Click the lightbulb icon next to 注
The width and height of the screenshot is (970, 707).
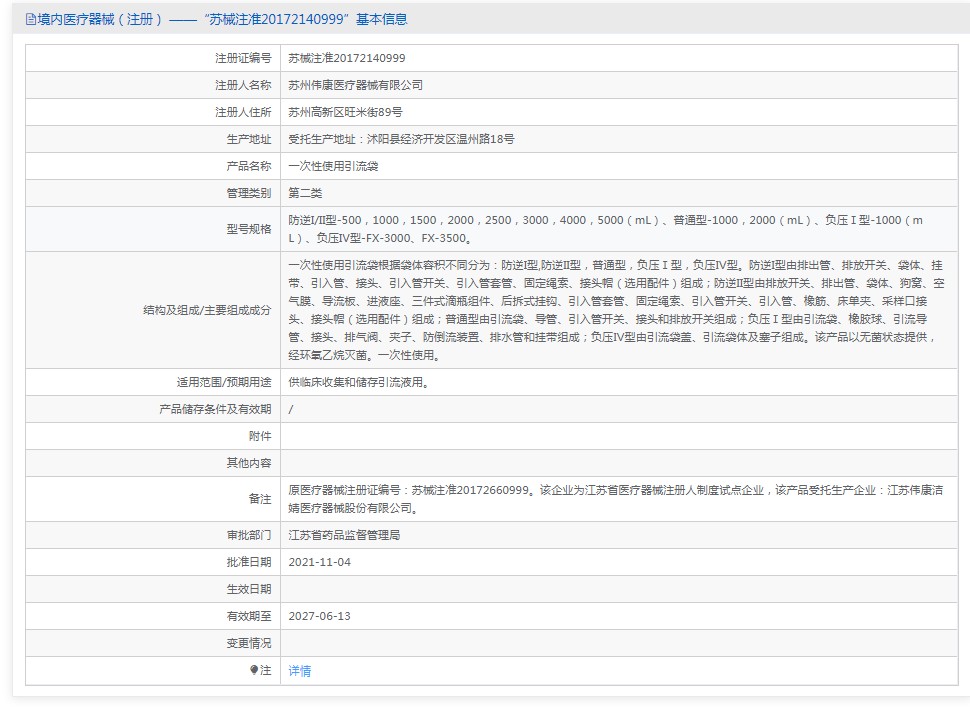coord(254,670)
